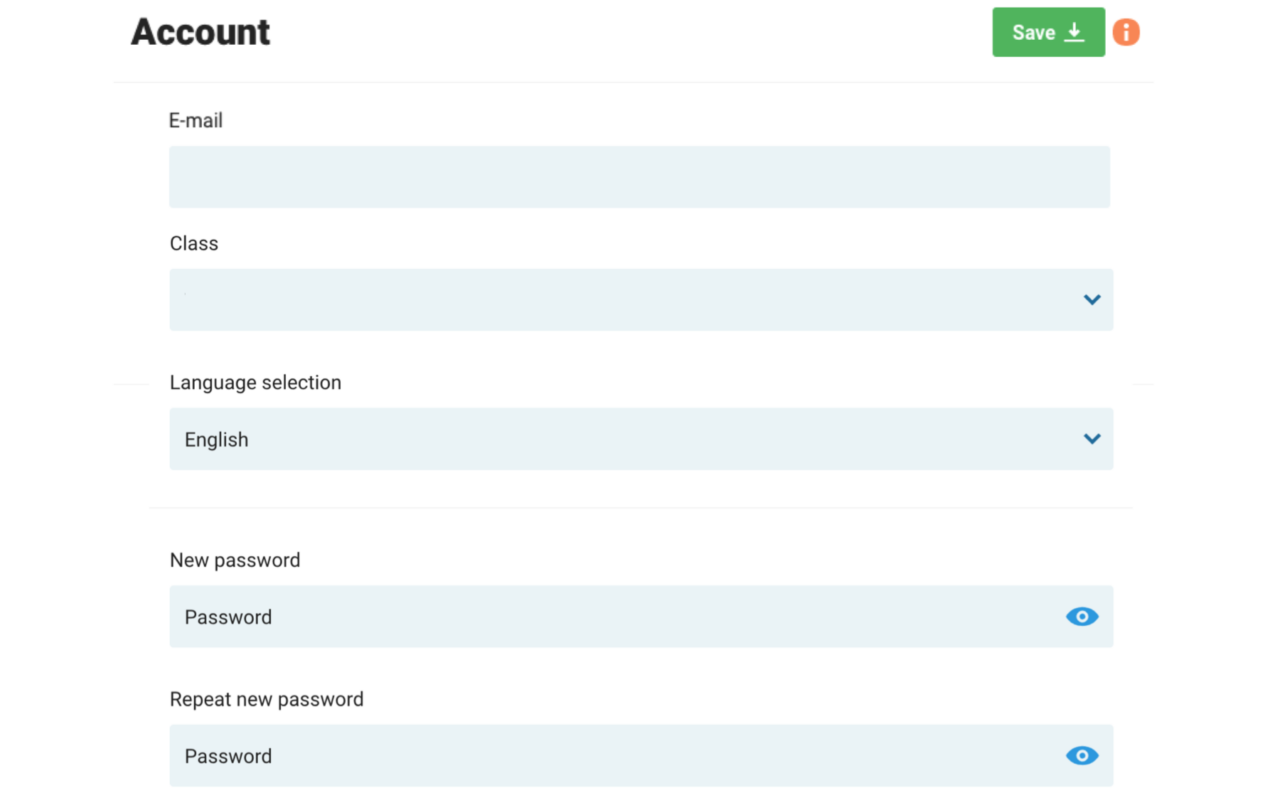
Task: Click the E-mail field label
Action: 196,121
